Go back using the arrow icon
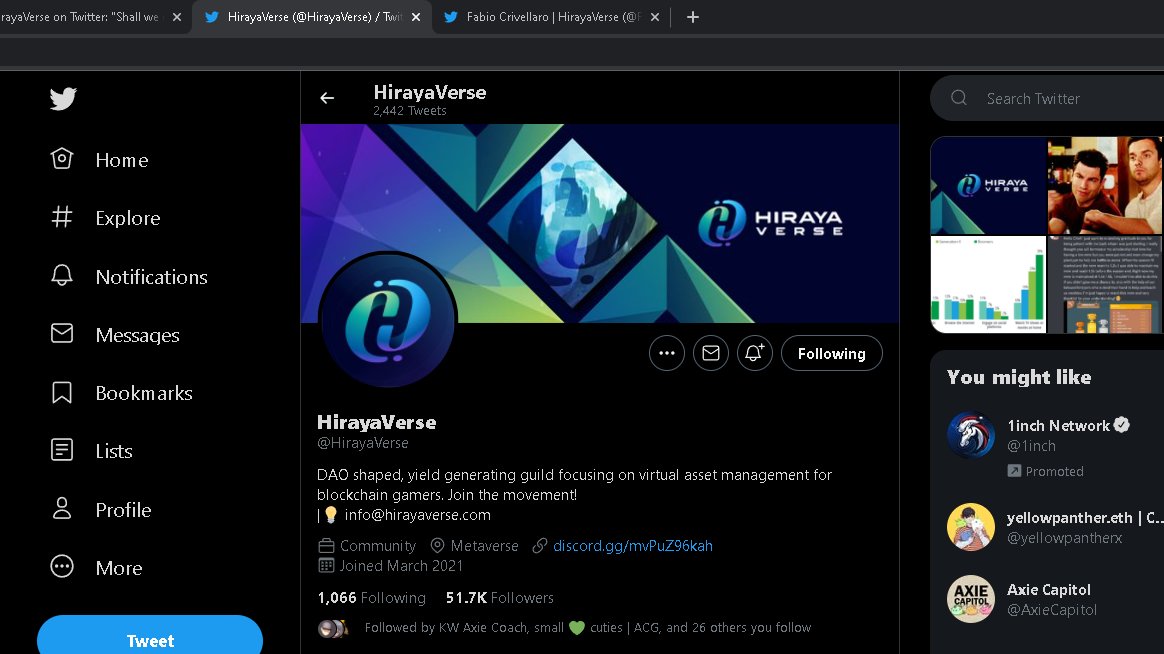 [327, 98]
